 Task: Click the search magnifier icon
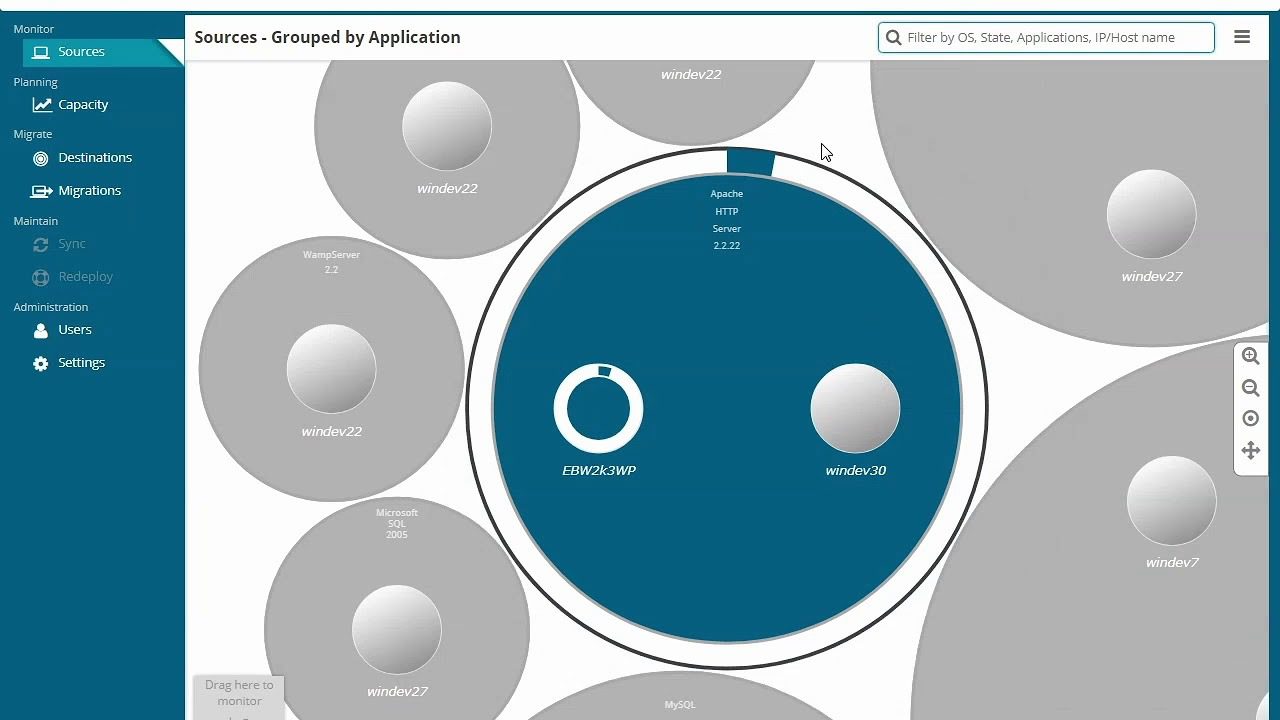tap(894, 38)
